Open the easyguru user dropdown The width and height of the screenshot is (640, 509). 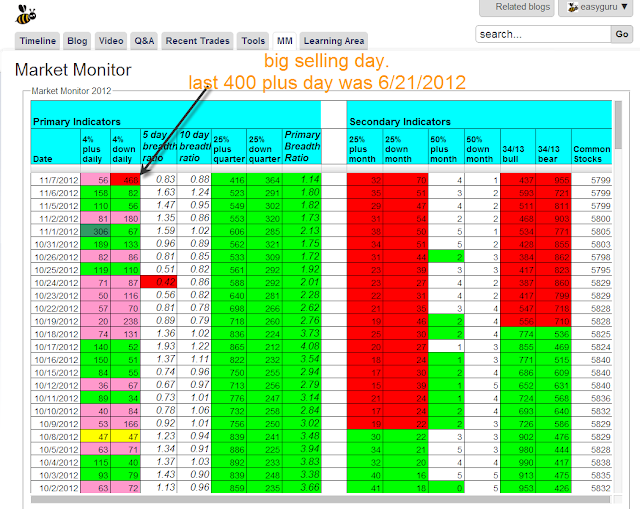[596, 7]
